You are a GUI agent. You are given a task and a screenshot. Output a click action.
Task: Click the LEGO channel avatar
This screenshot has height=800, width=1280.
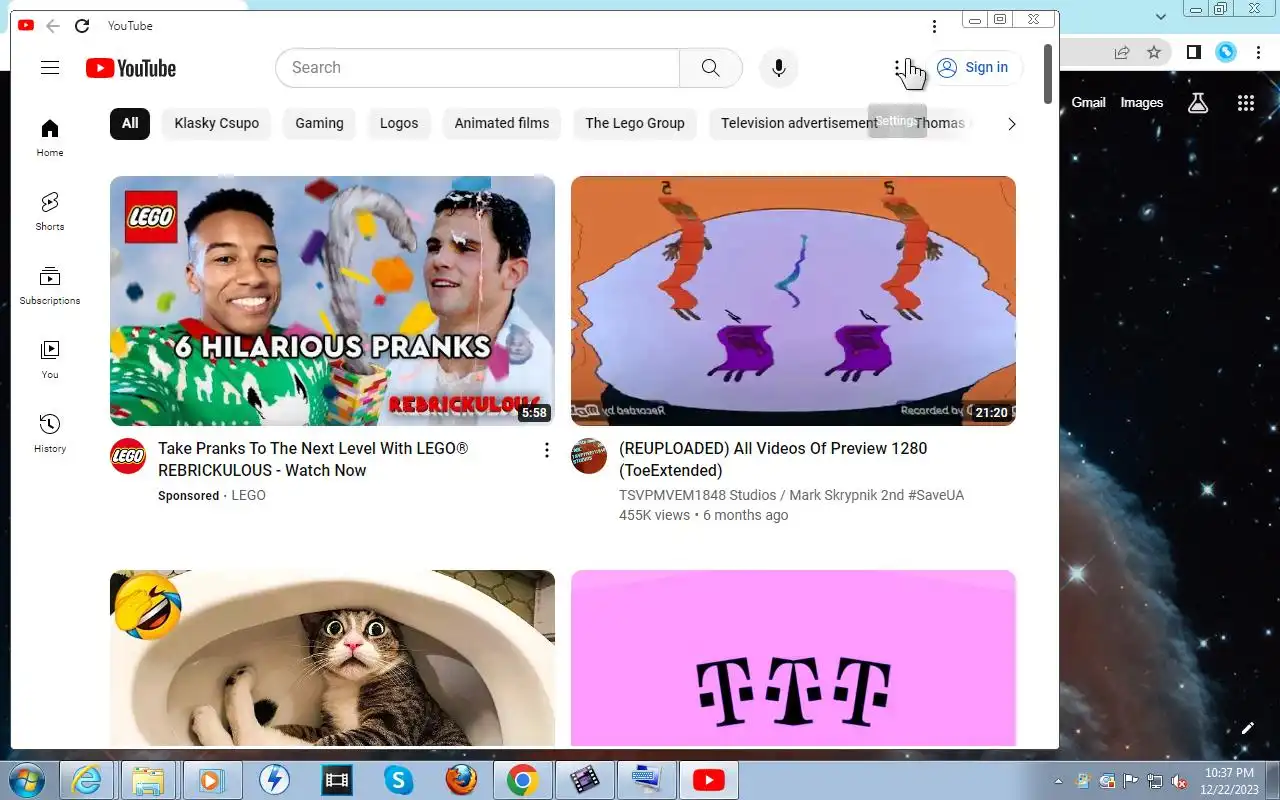point(128,456)
